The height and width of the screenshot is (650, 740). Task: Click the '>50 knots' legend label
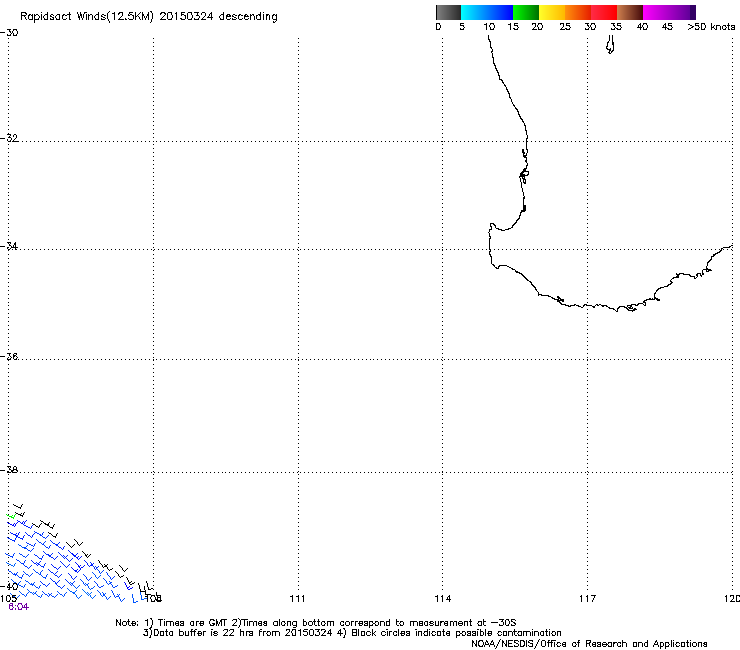(711, 27)
